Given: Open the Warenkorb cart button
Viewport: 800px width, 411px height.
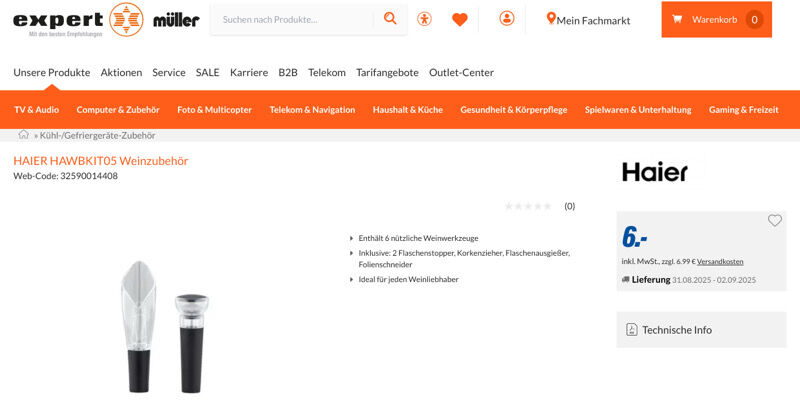Looking at the screenshot, I should click(716, 19).
